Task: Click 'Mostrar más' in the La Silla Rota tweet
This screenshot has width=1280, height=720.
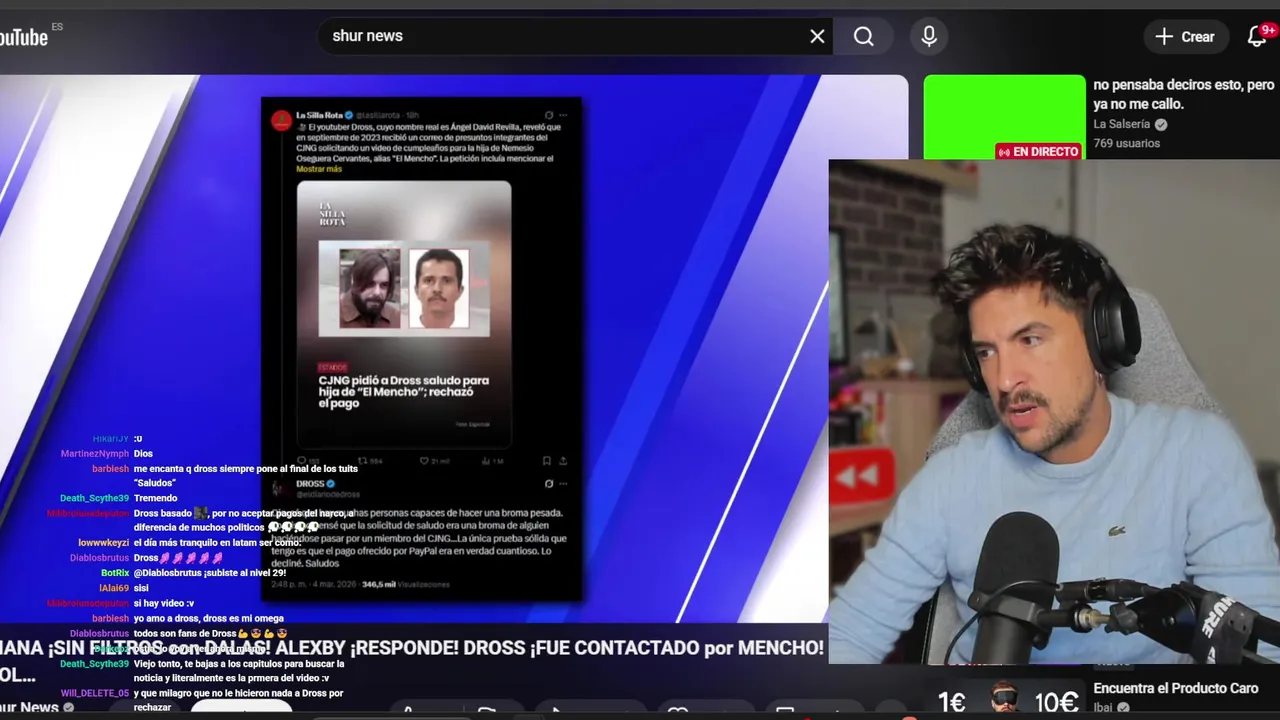Action: [x=319, y=169]
